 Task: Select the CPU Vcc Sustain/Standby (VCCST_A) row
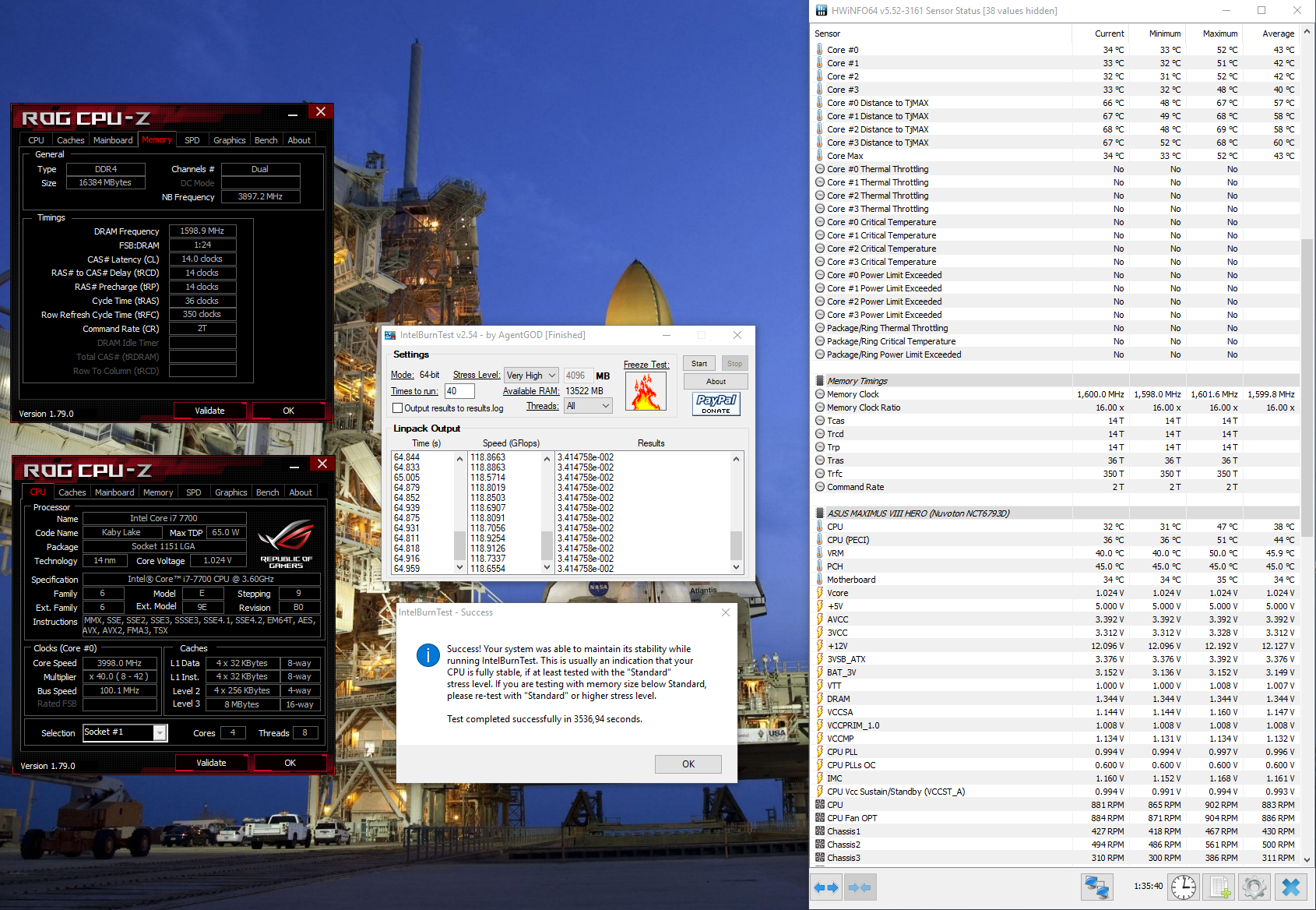click(x=1055, y=792)
